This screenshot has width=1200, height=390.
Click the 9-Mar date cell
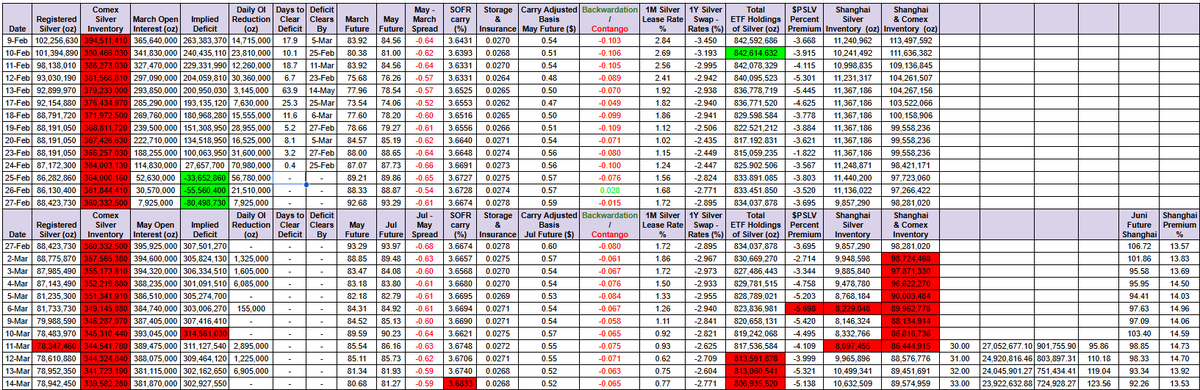(17, 322)
